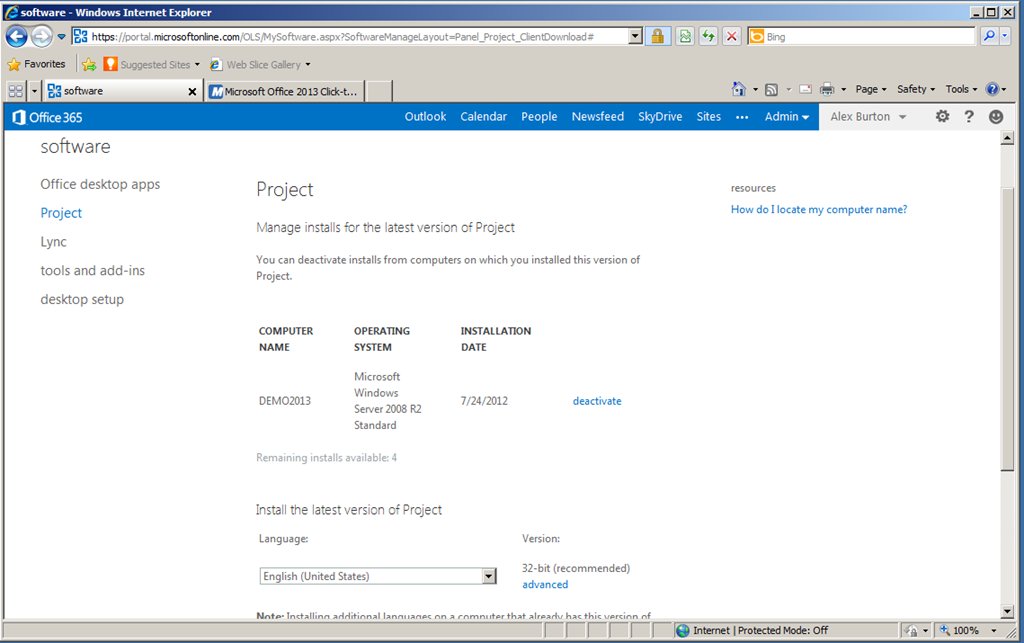This screenshot has width=1024, height=643.
Task: Click the security lock icon in address bar
Action: (x=658, y=37)
